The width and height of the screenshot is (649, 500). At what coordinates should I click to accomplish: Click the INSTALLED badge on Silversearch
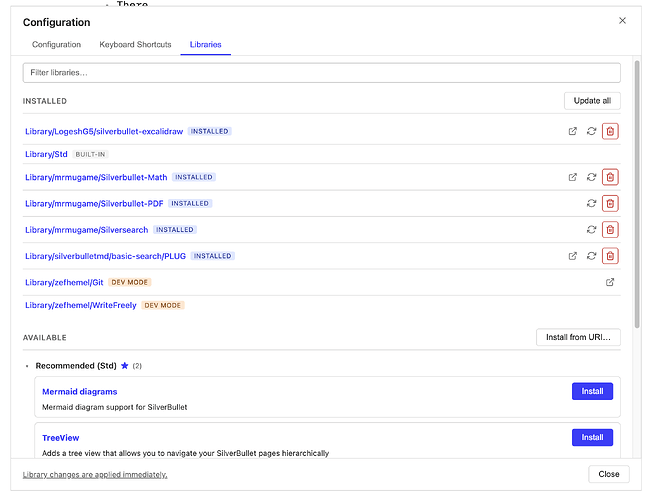point(175,230)
